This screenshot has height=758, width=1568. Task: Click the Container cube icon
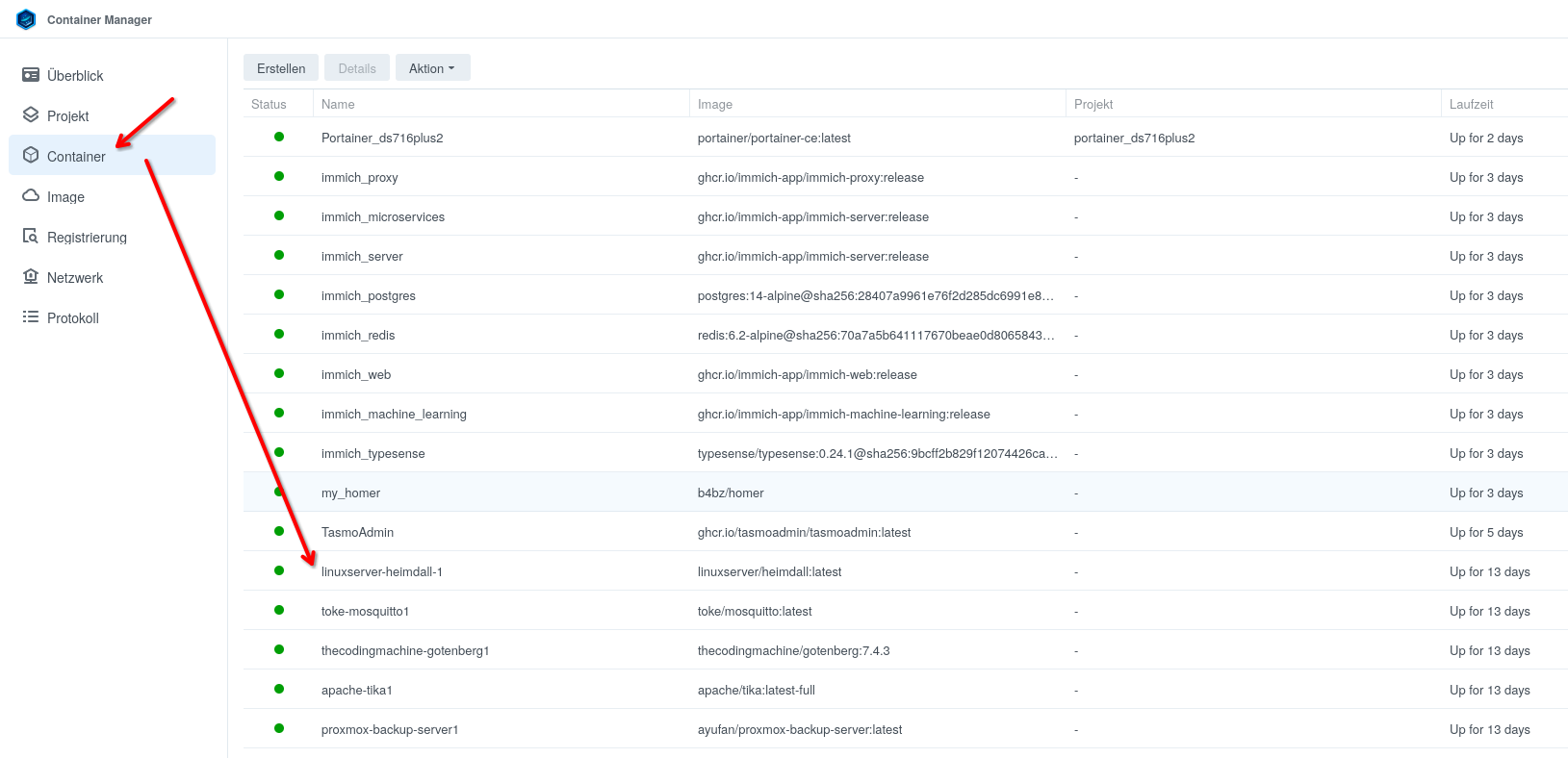[31, 156]
